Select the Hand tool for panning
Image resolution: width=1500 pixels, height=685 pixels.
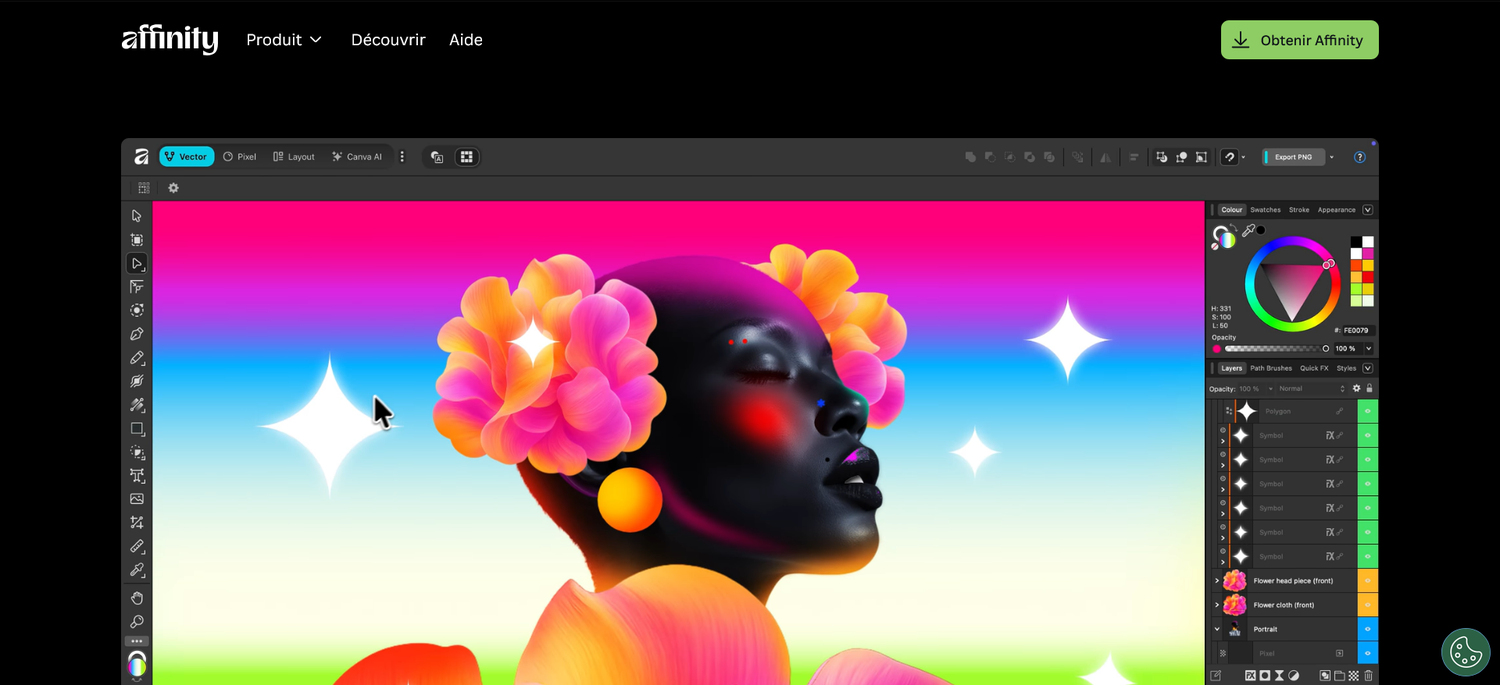[137, 598]
